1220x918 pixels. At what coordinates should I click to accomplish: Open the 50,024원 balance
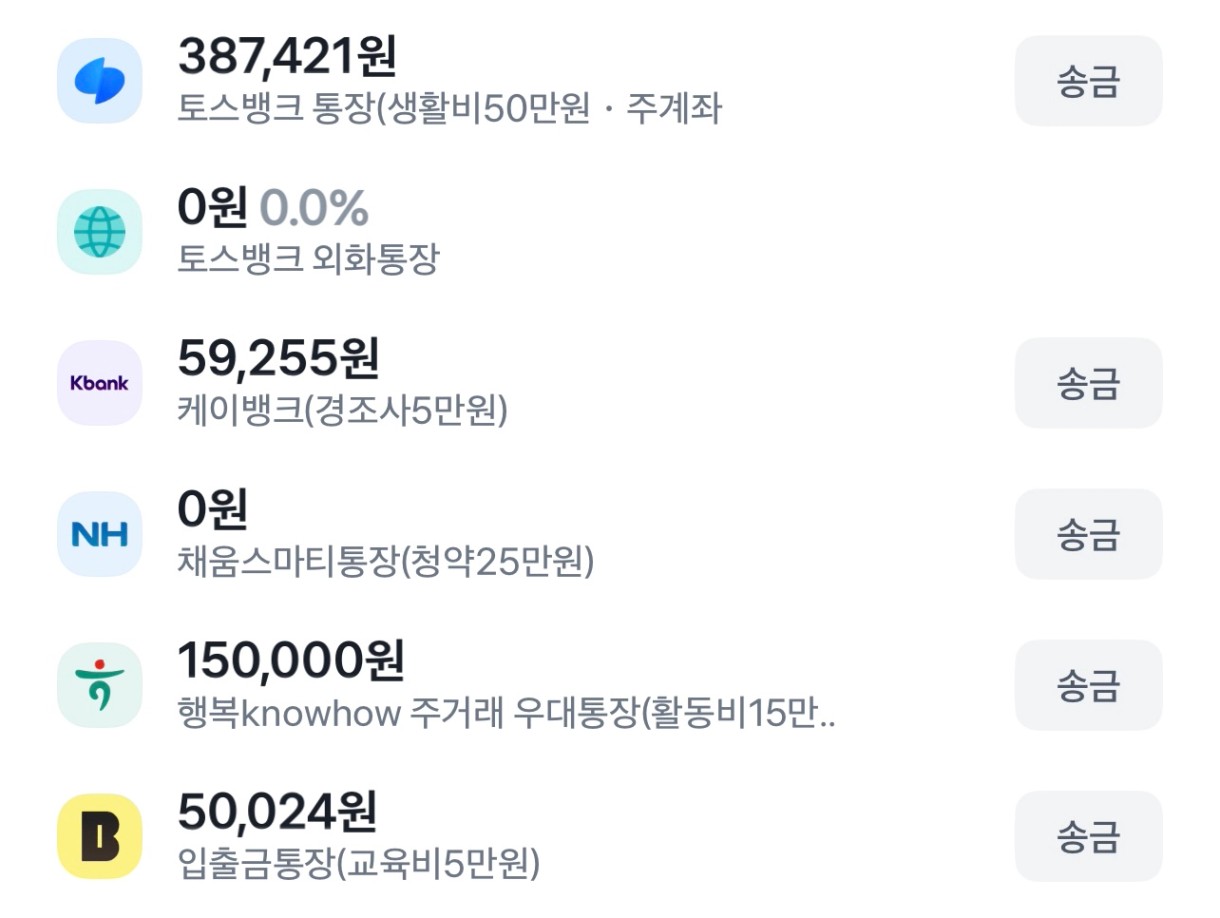pos(277,812)
